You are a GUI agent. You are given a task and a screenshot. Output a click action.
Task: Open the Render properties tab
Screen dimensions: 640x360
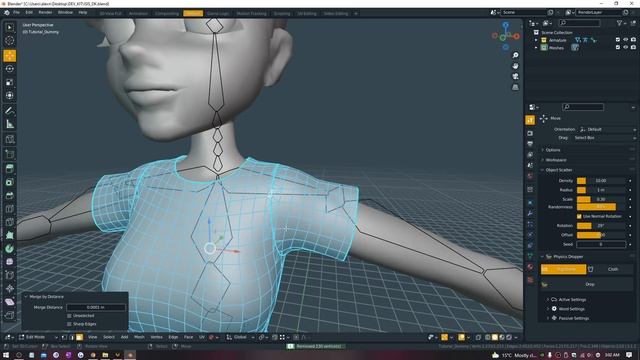(530, 133)
